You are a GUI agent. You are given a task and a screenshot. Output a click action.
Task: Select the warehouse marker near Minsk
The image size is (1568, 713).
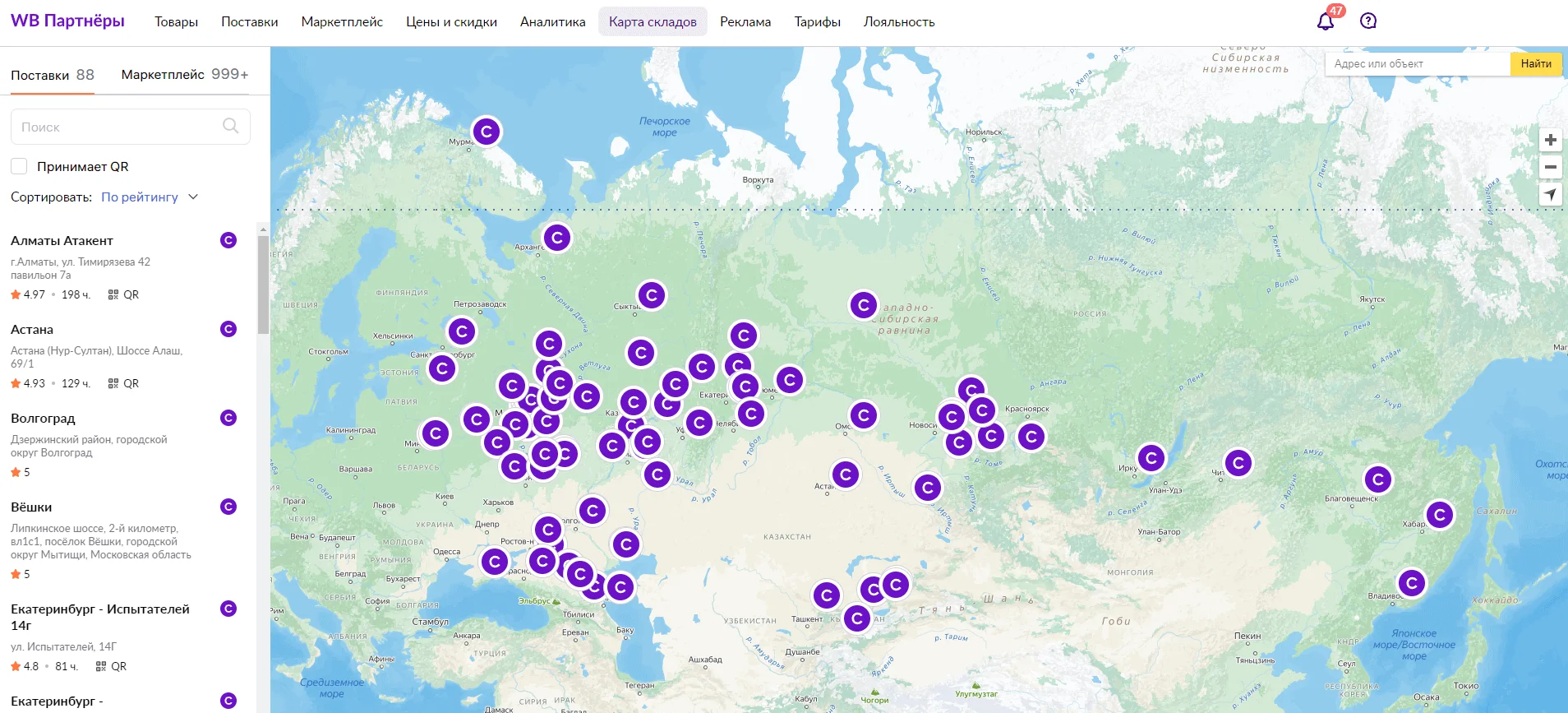[x=436, y=433]
